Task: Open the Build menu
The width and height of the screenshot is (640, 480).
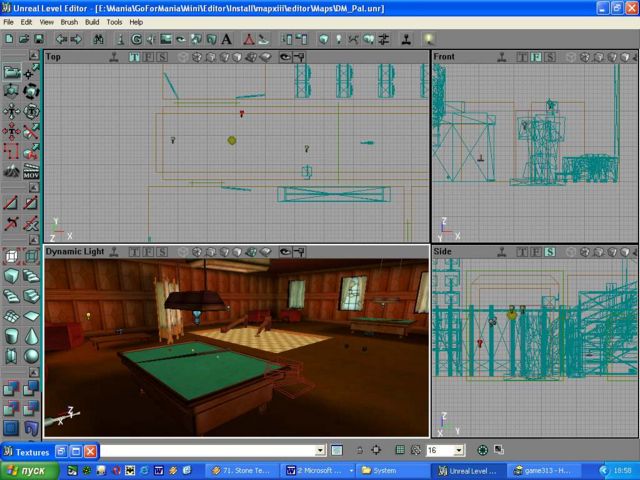Action: pyautogui.click(x=92, y=22)
